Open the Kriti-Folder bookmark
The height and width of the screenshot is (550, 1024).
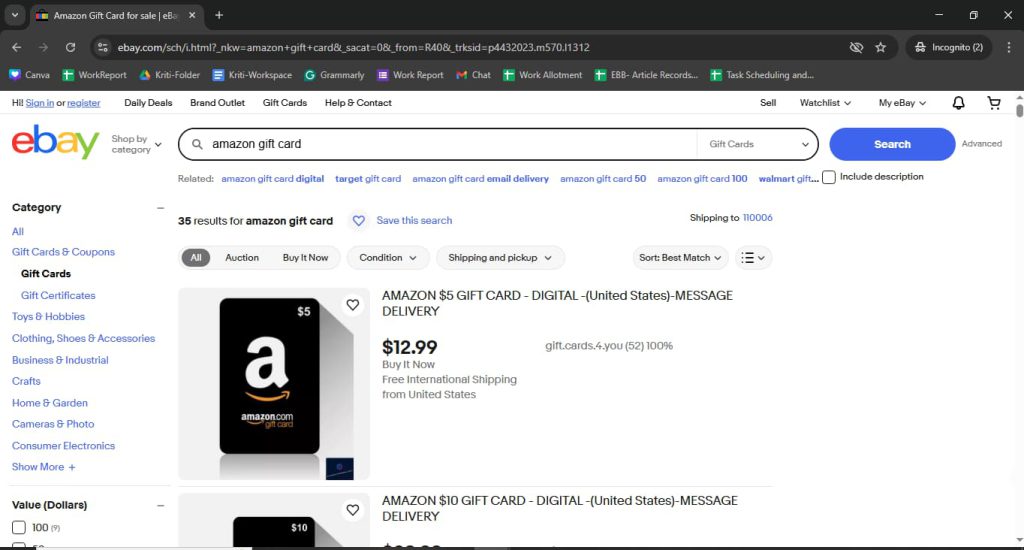[170, 75]
